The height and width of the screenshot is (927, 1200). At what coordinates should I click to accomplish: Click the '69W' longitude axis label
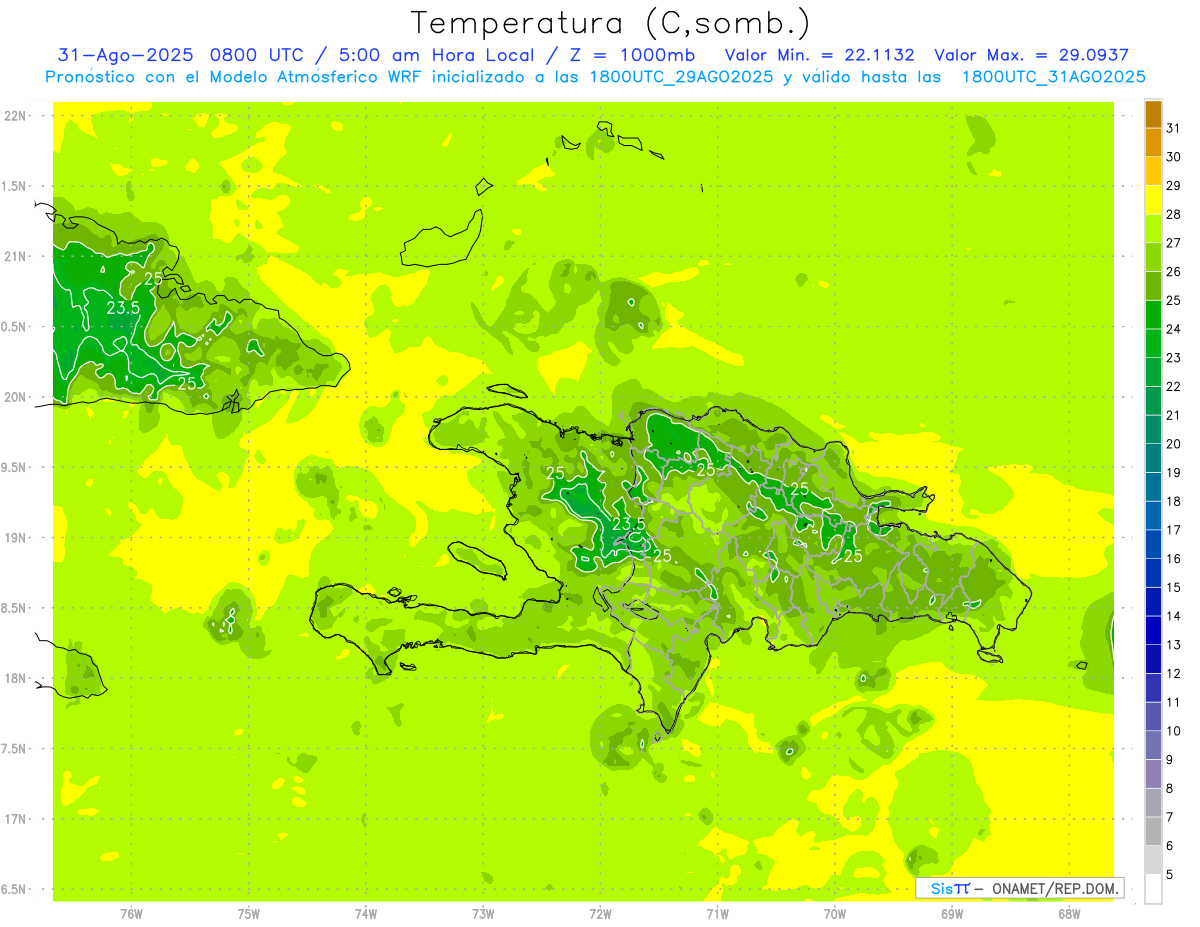coord(952,914)
